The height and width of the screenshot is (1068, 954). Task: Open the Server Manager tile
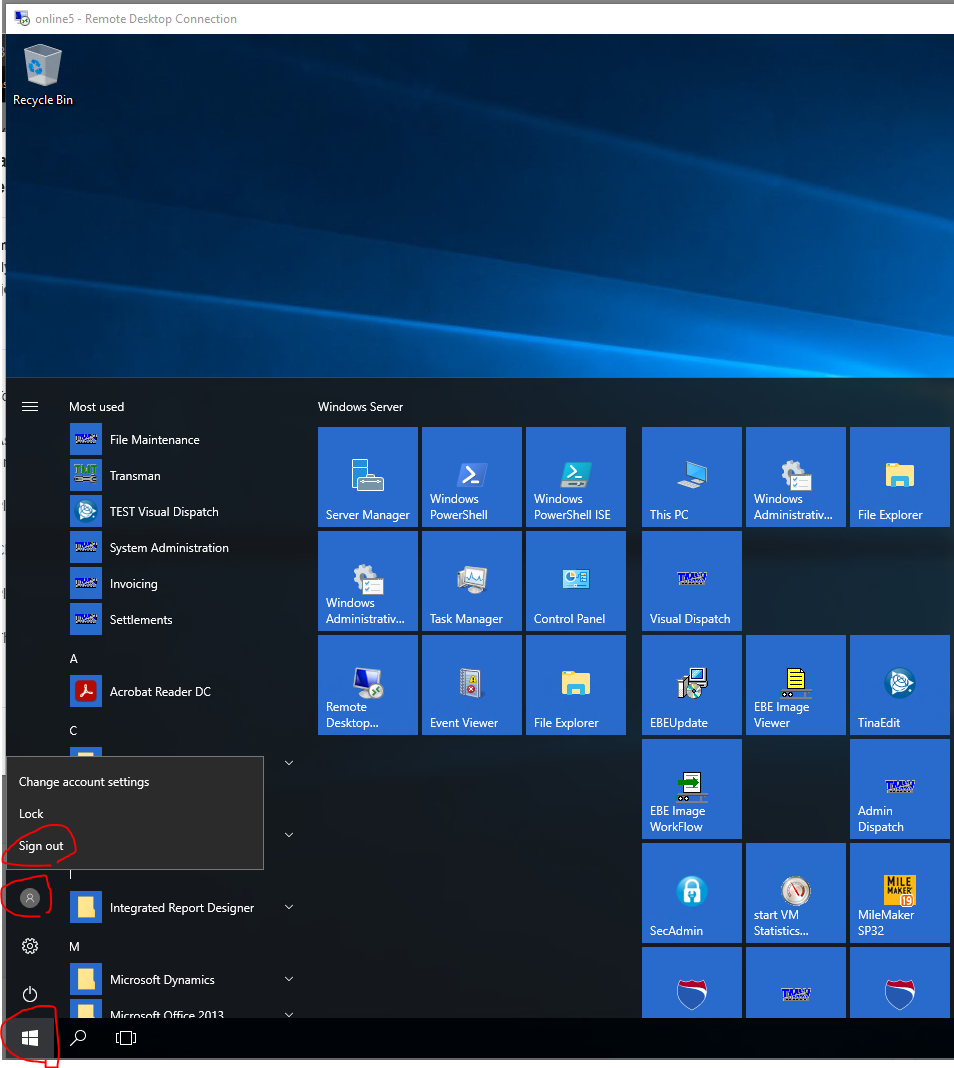coord(368,477)
